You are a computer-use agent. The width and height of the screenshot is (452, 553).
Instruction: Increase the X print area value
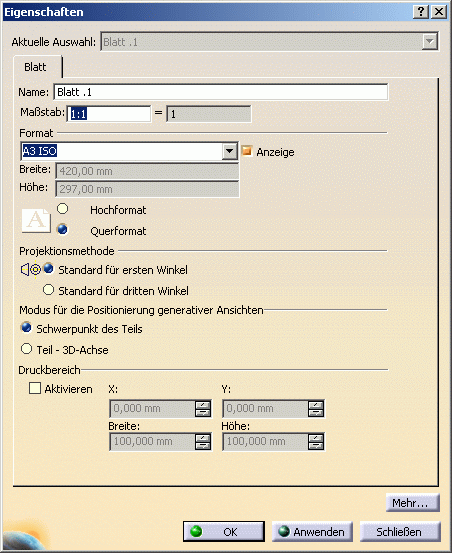tap(203, 405)
